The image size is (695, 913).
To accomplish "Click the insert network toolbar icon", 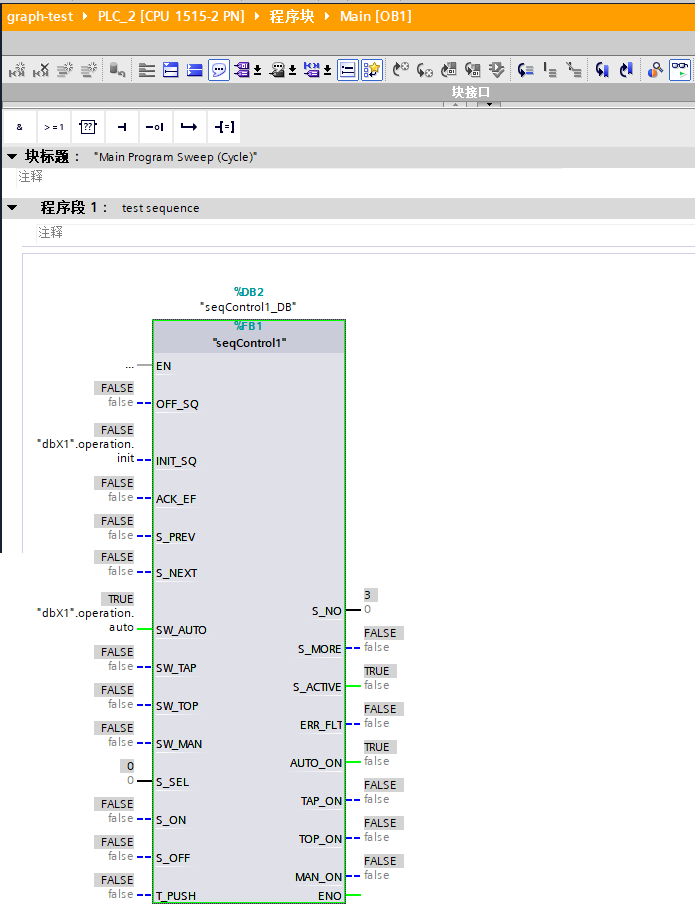I will [x=17, y=70].
